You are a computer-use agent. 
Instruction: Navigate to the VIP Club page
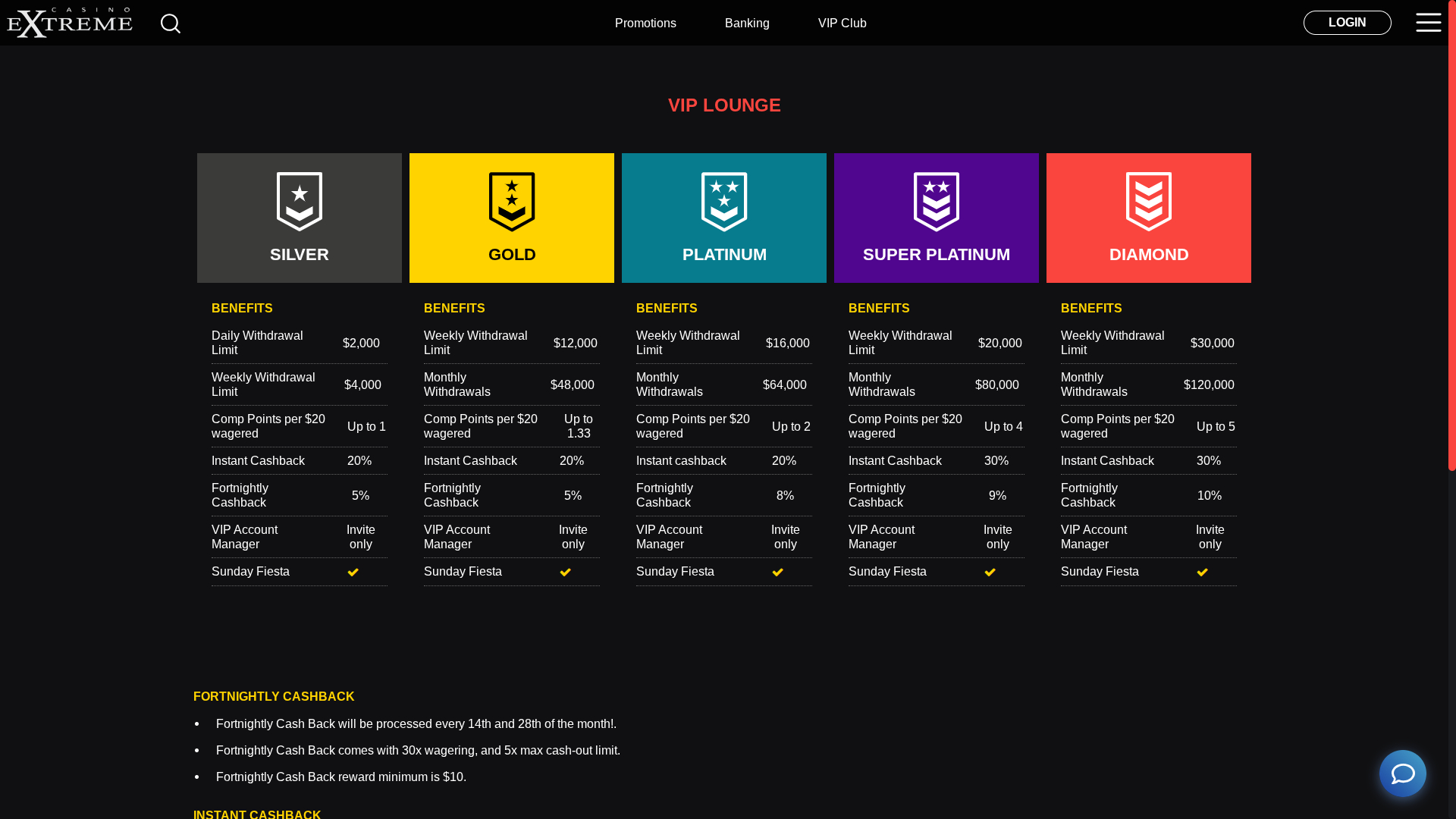point(842,23)
